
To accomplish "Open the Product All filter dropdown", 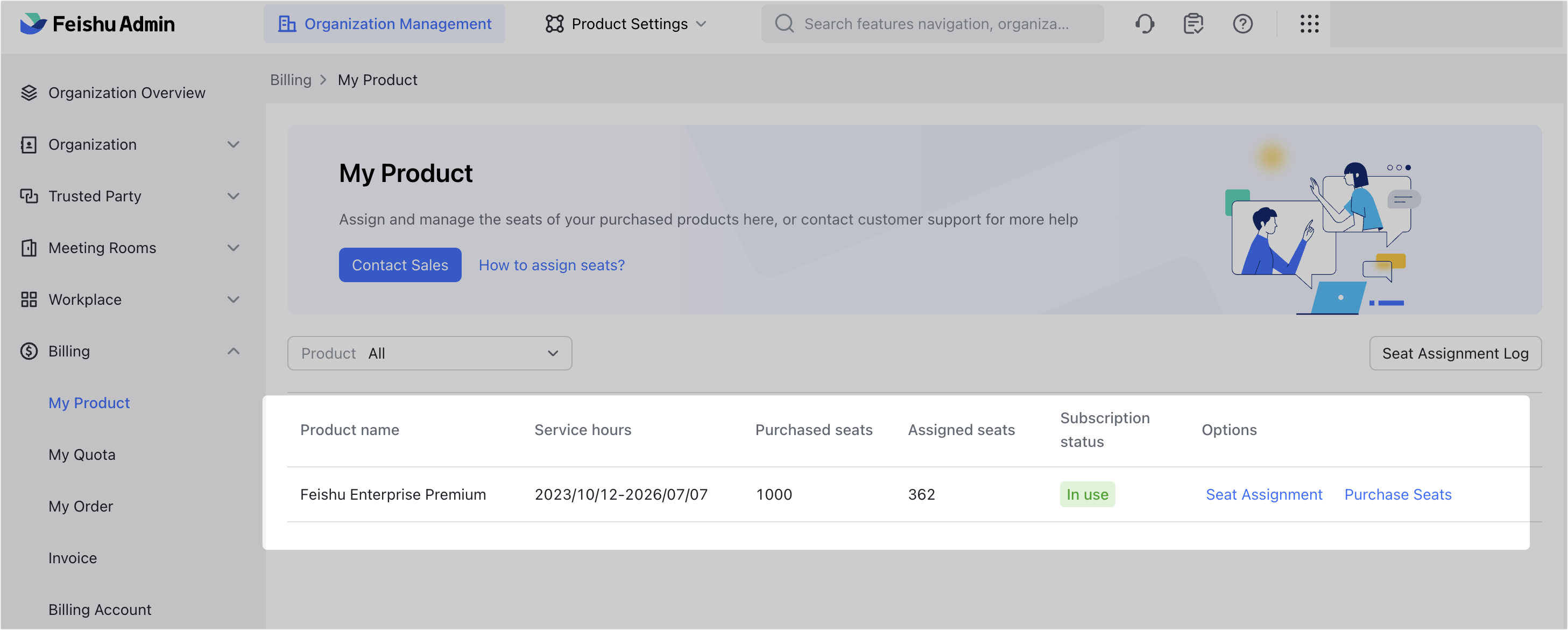I will (x=429, y=353).
